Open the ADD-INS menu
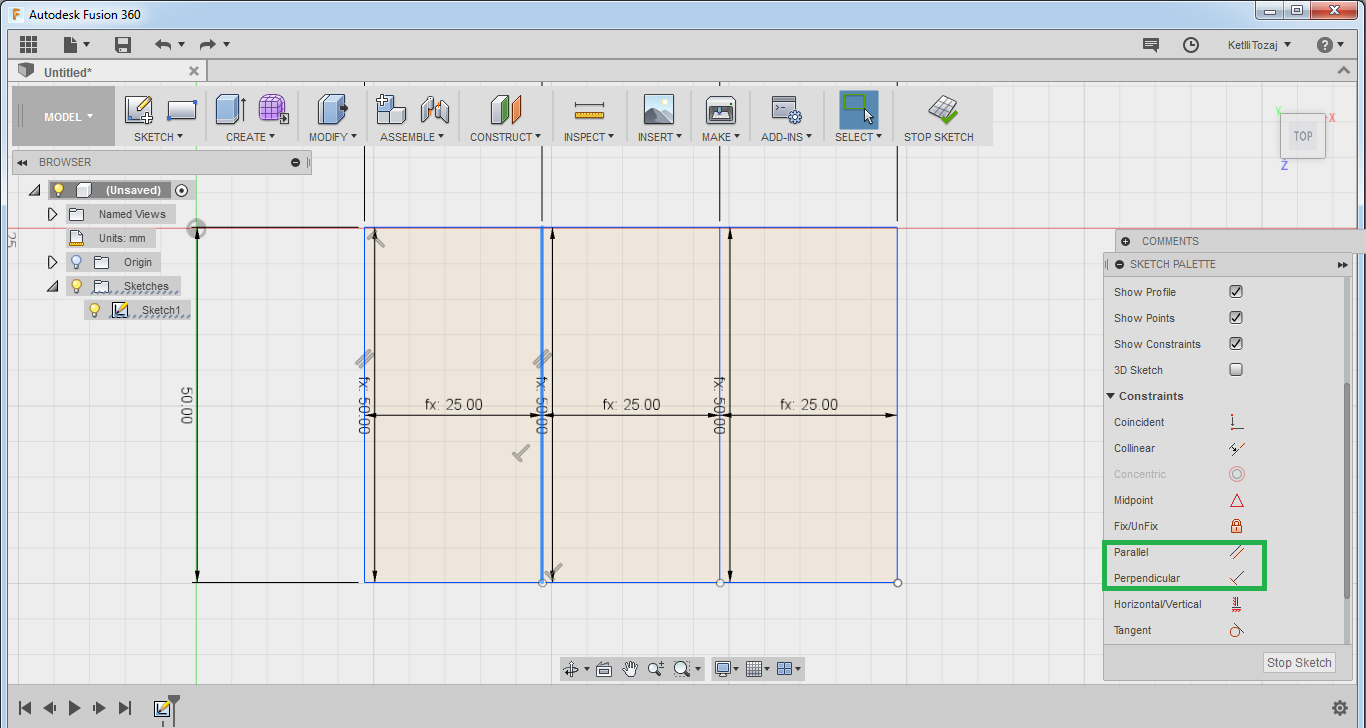This screenshot has height=728, width=1366. tap(786, 137)
